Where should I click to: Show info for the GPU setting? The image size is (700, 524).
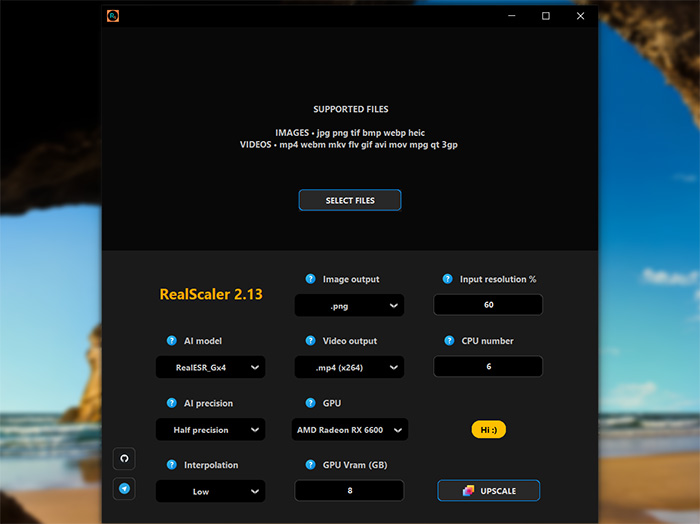311,403
